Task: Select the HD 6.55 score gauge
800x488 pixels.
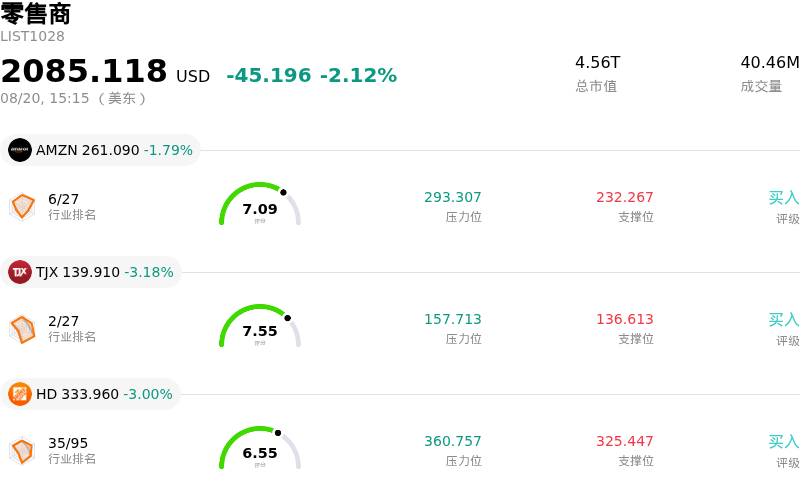Action: (x=260, y=448)
